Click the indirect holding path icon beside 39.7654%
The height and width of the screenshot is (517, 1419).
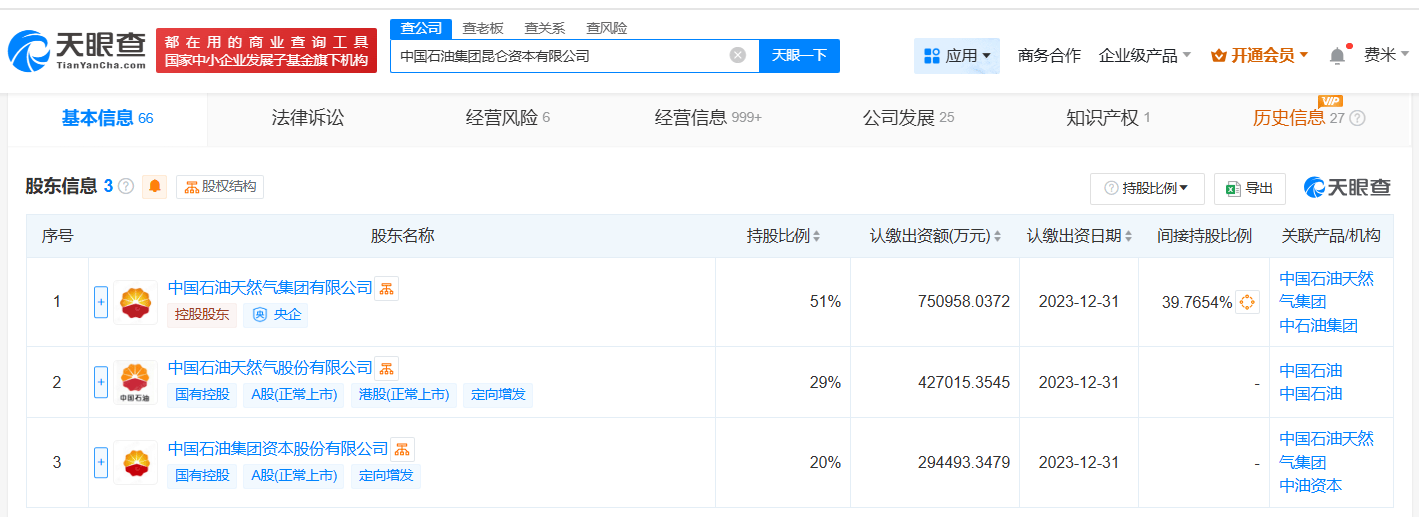point(1247,302)
